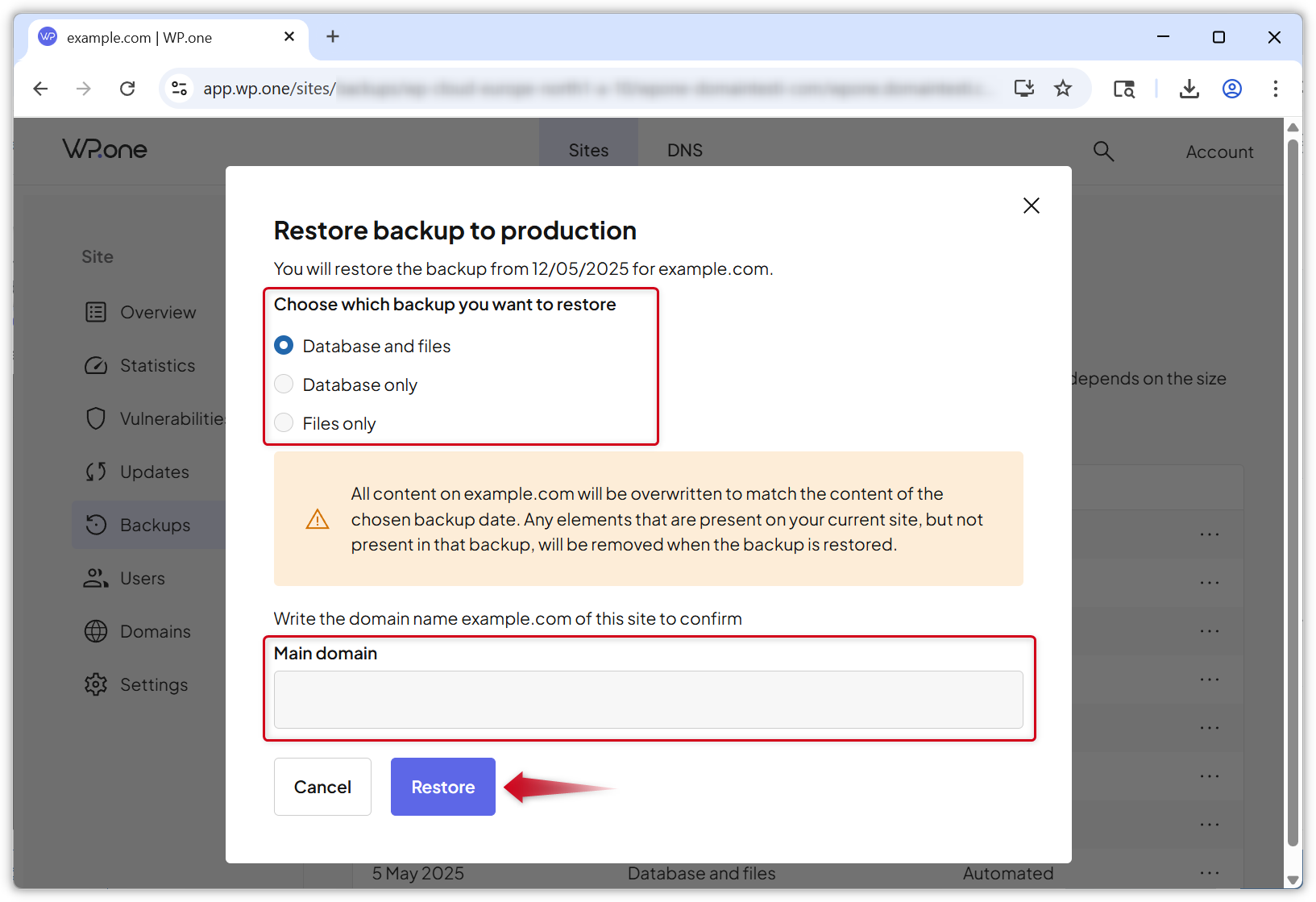Open Chrome's three-dot browser menu
This screenshot has height=902, width=1316.
point(1276,89)
